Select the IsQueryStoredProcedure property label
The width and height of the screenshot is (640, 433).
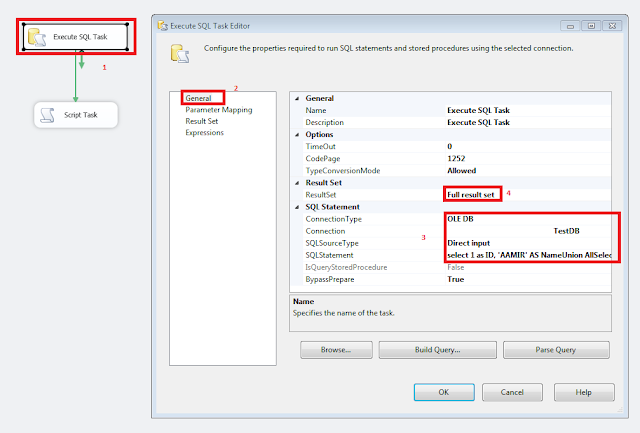[346, 267]
